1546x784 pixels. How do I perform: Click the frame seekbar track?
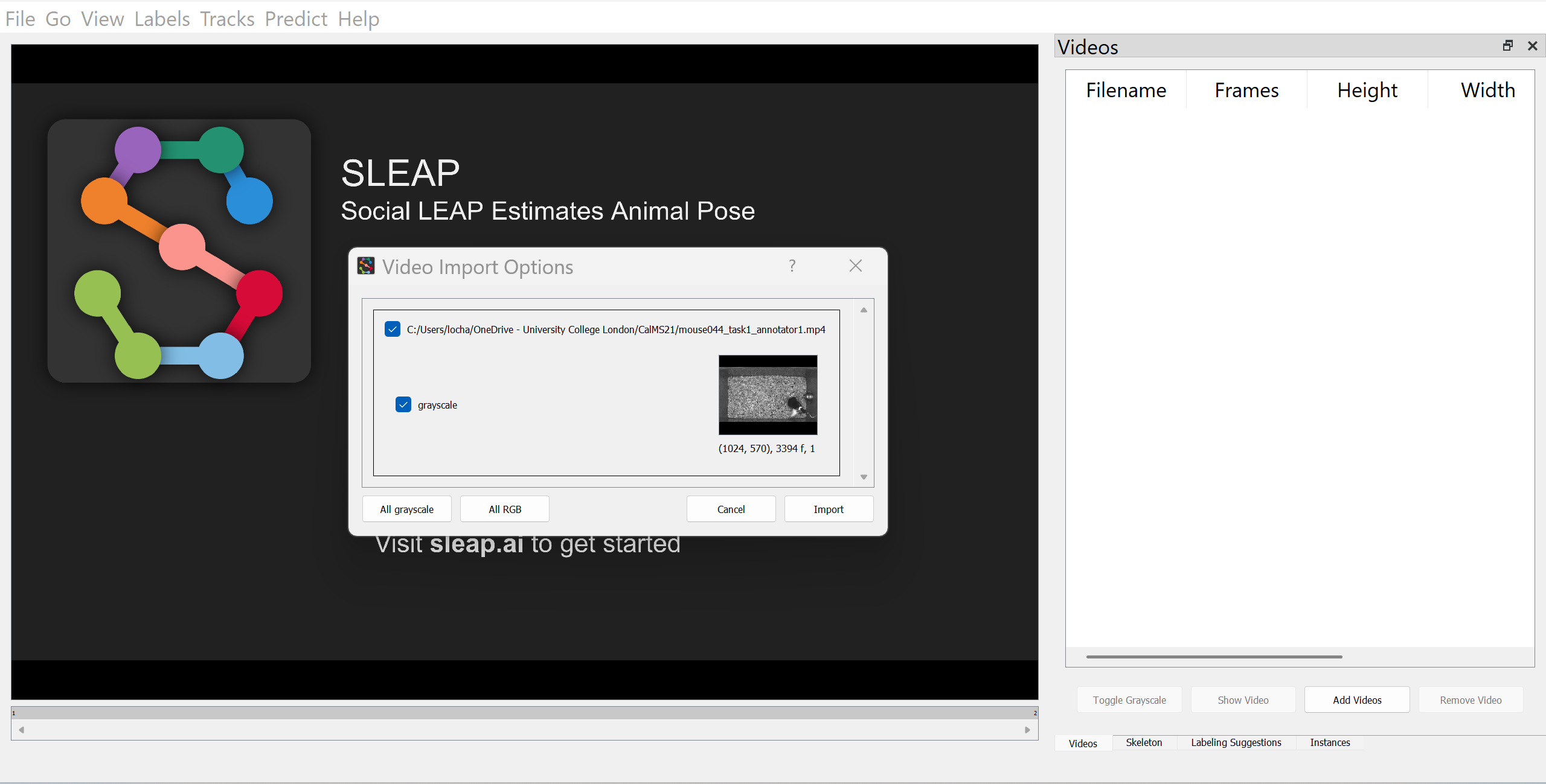(x=524, y=713)
